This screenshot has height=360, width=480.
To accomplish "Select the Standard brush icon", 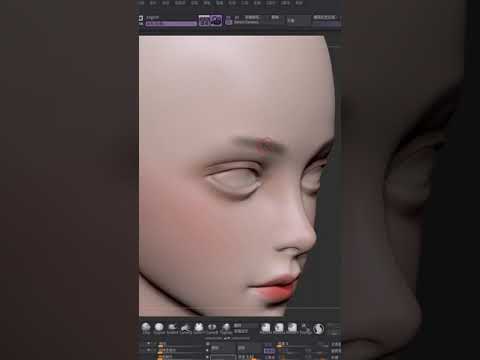I will point(159,327).
